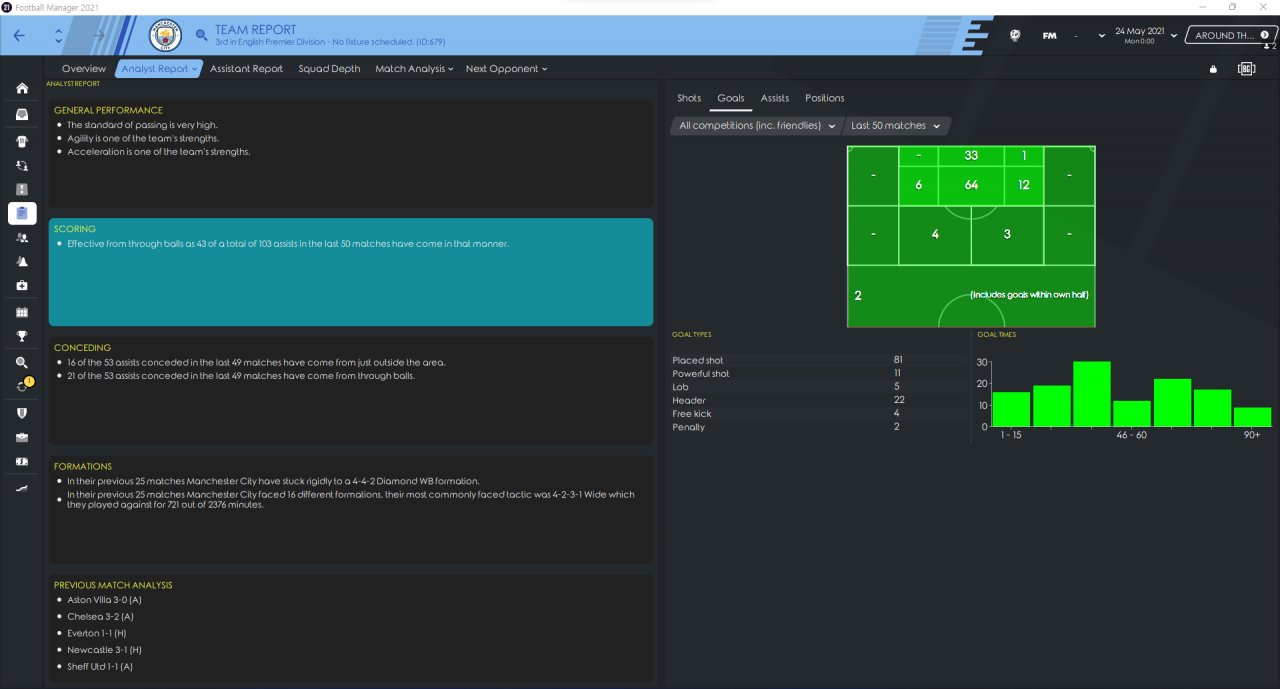Open the Aston Villa 3-0 match link
The height and width of the screenshot is (689, 1280).
click(104, 600)
